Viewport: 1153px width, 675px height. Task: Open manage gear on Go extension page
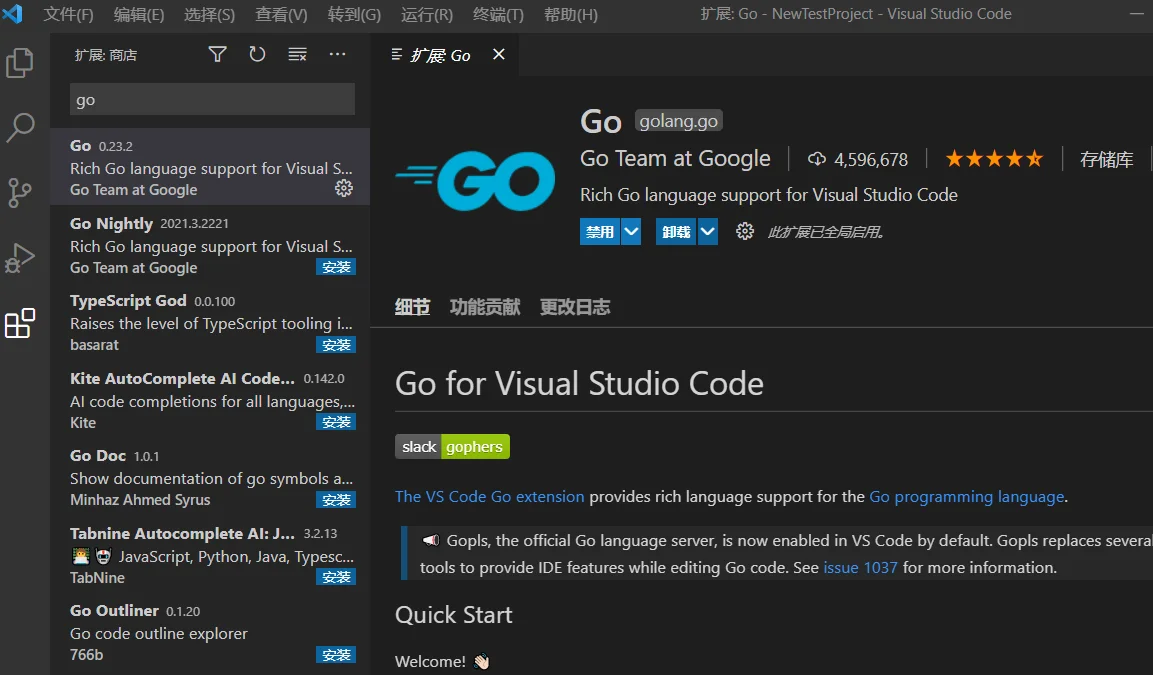click(x=745, y=232)
